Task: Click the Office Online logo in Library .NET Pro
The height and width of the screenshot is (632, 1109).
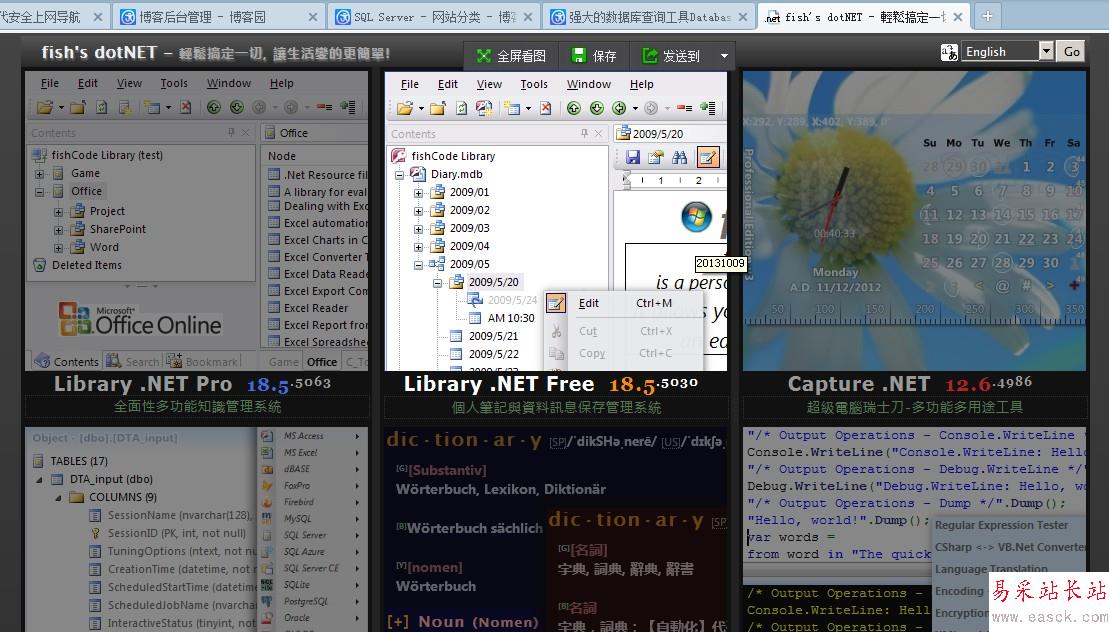Action: tap(140, 320)
